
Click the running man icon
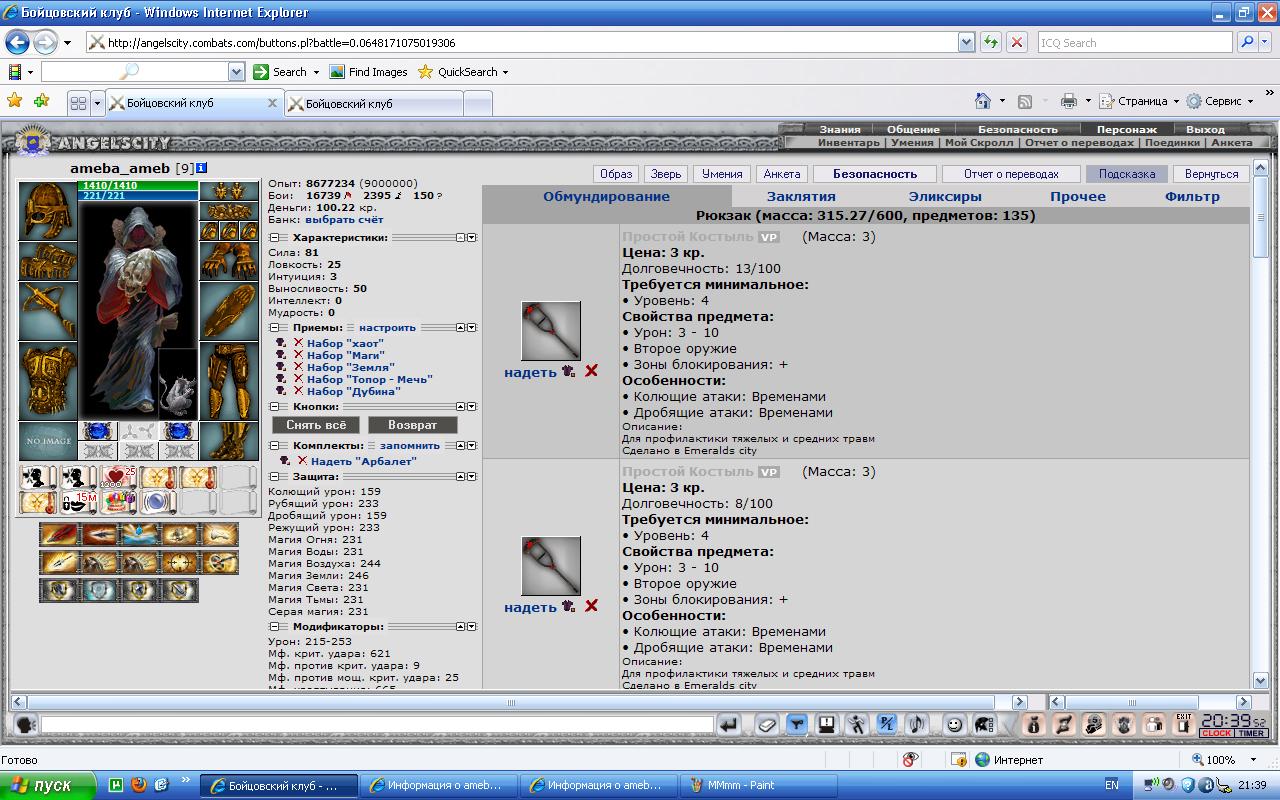point(857,724)
